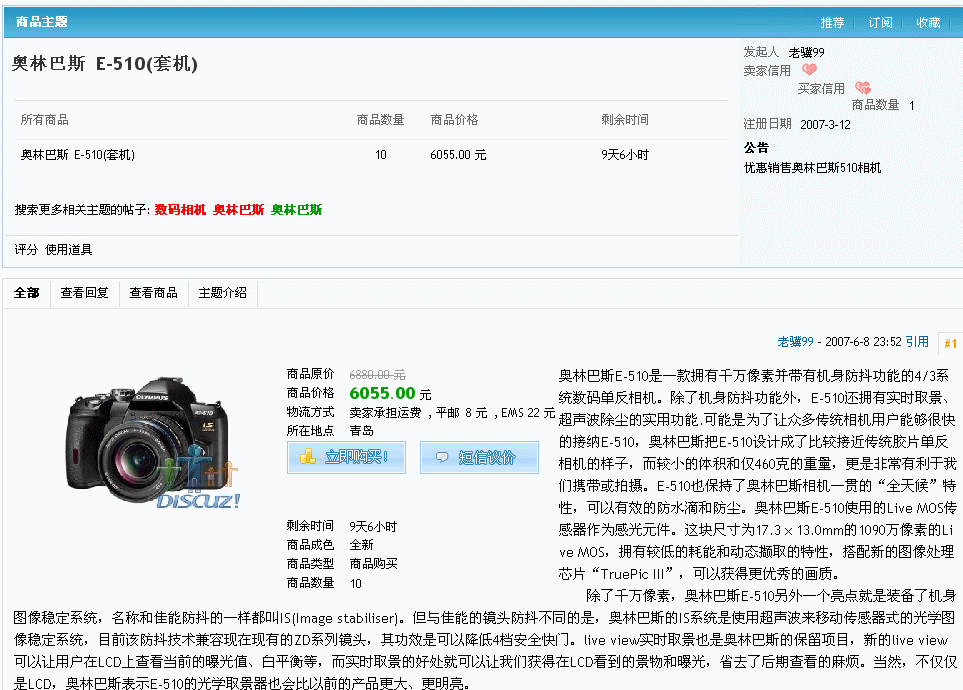Switch to the 查看回复 tab

coord(84,293)
